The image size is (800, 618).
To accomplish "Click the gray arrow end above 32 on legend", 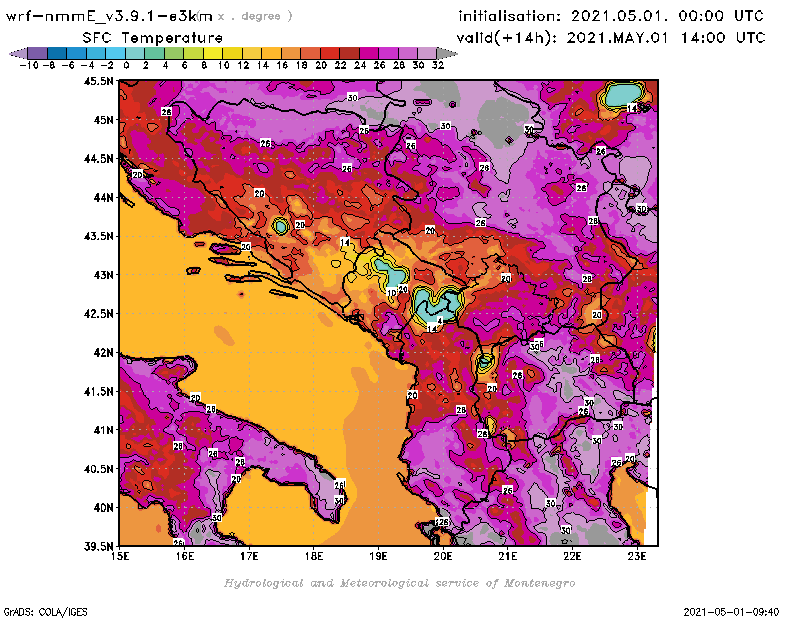I will pos(447,53).
